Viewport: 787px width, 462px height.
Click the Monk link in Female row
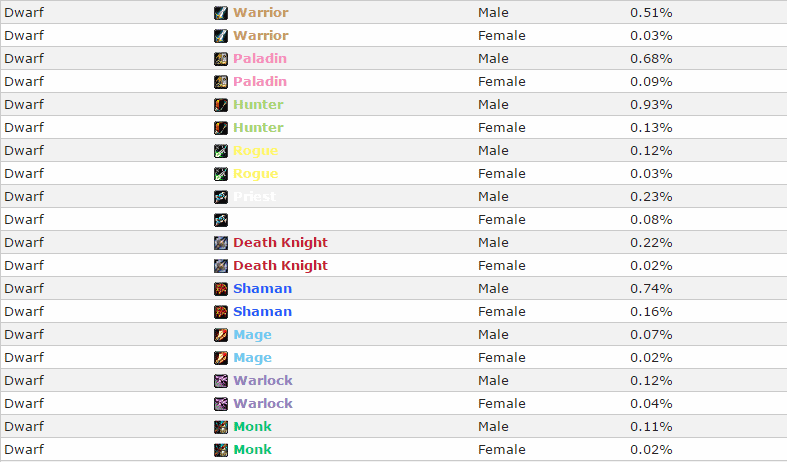click(252, 449)
